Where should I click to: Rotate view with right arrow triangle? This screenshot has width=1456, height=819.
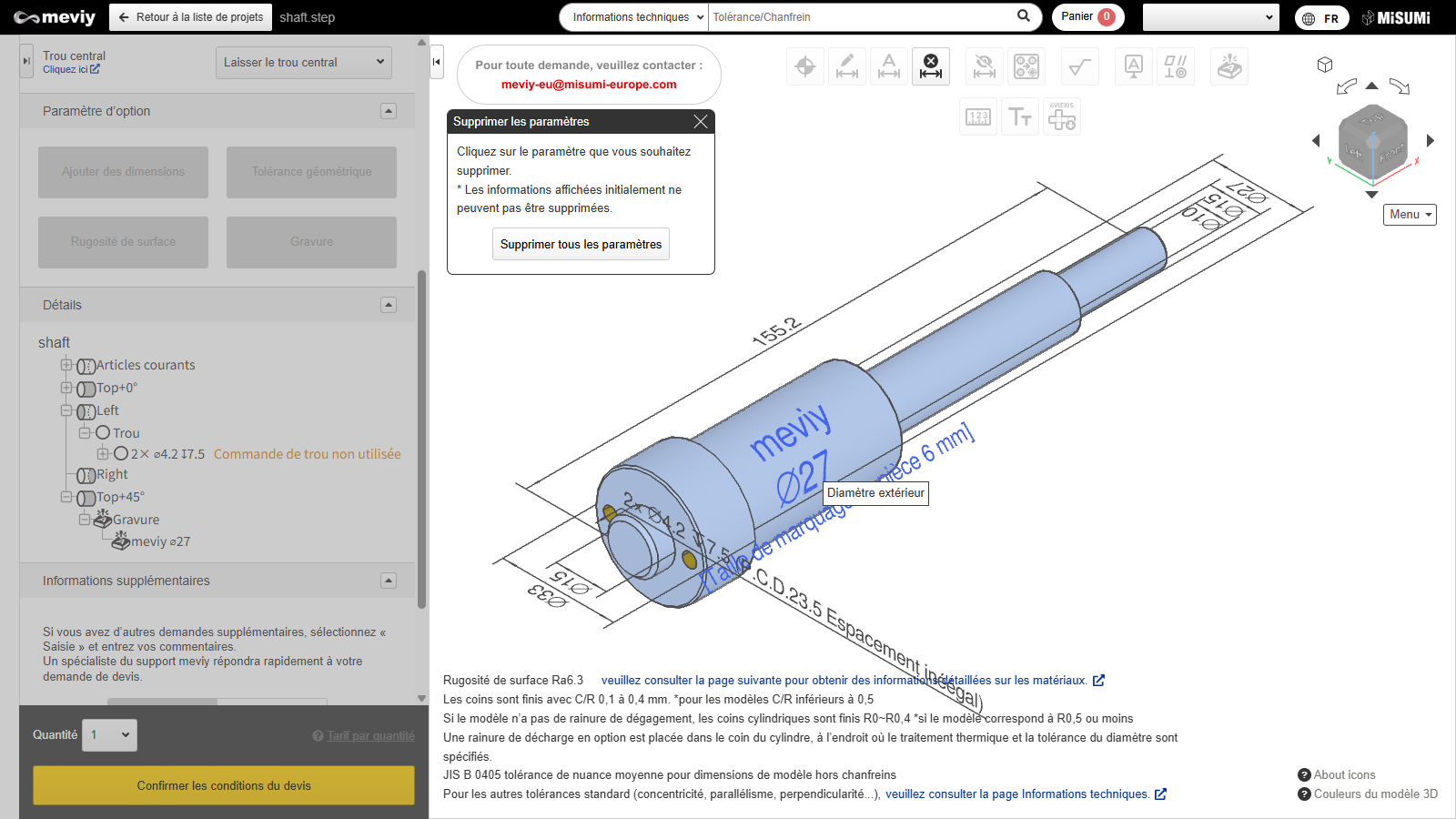[x=1431, y=140]
